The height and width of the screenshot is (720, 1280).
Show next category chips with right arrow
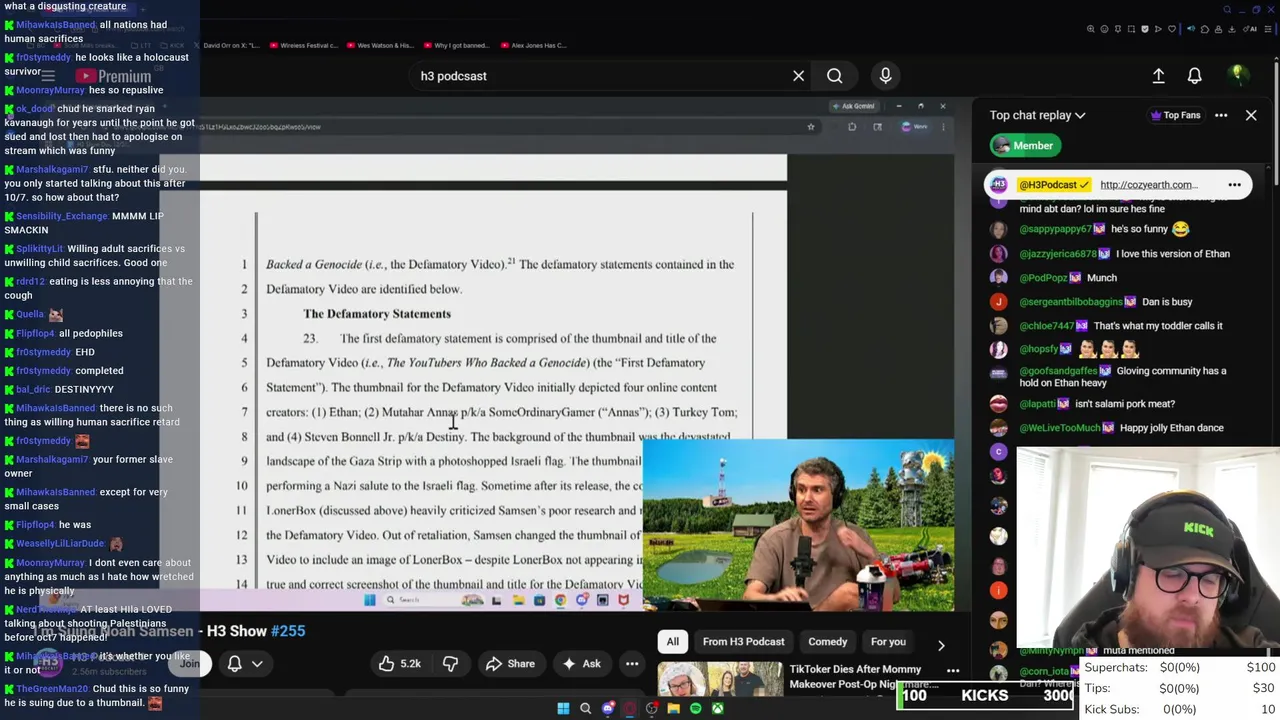click(x=941, y=645)
